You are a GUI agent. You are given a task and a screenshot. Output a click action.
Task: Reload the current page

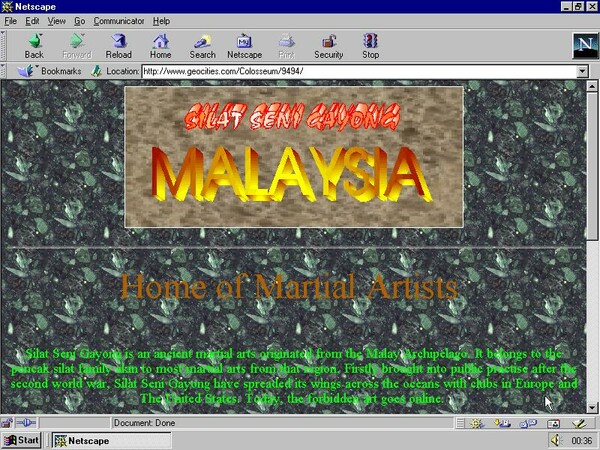119,46
